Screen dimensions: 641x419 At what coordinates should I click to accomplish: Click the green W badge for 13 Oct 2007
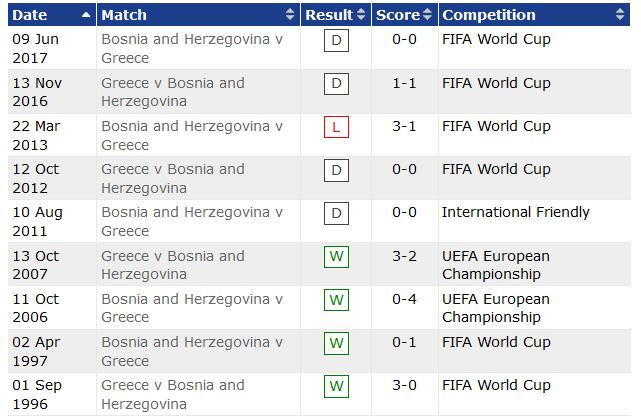[x=336, y=257]
